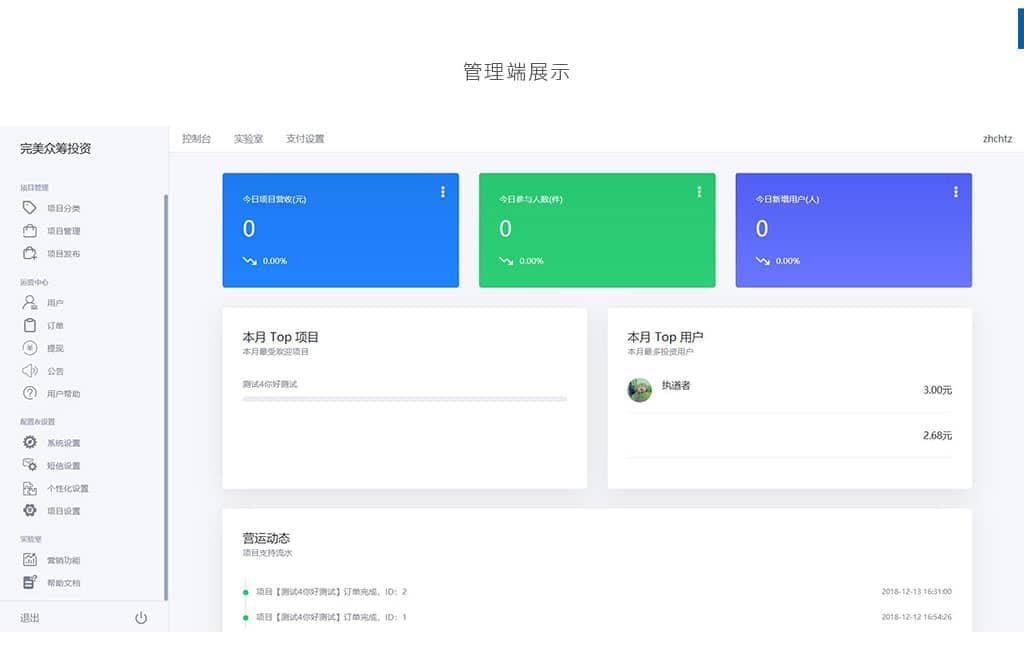Click the green dot for order ID: 1
The height and width of the screenshot is (654, 1024).
coord(246,617)
